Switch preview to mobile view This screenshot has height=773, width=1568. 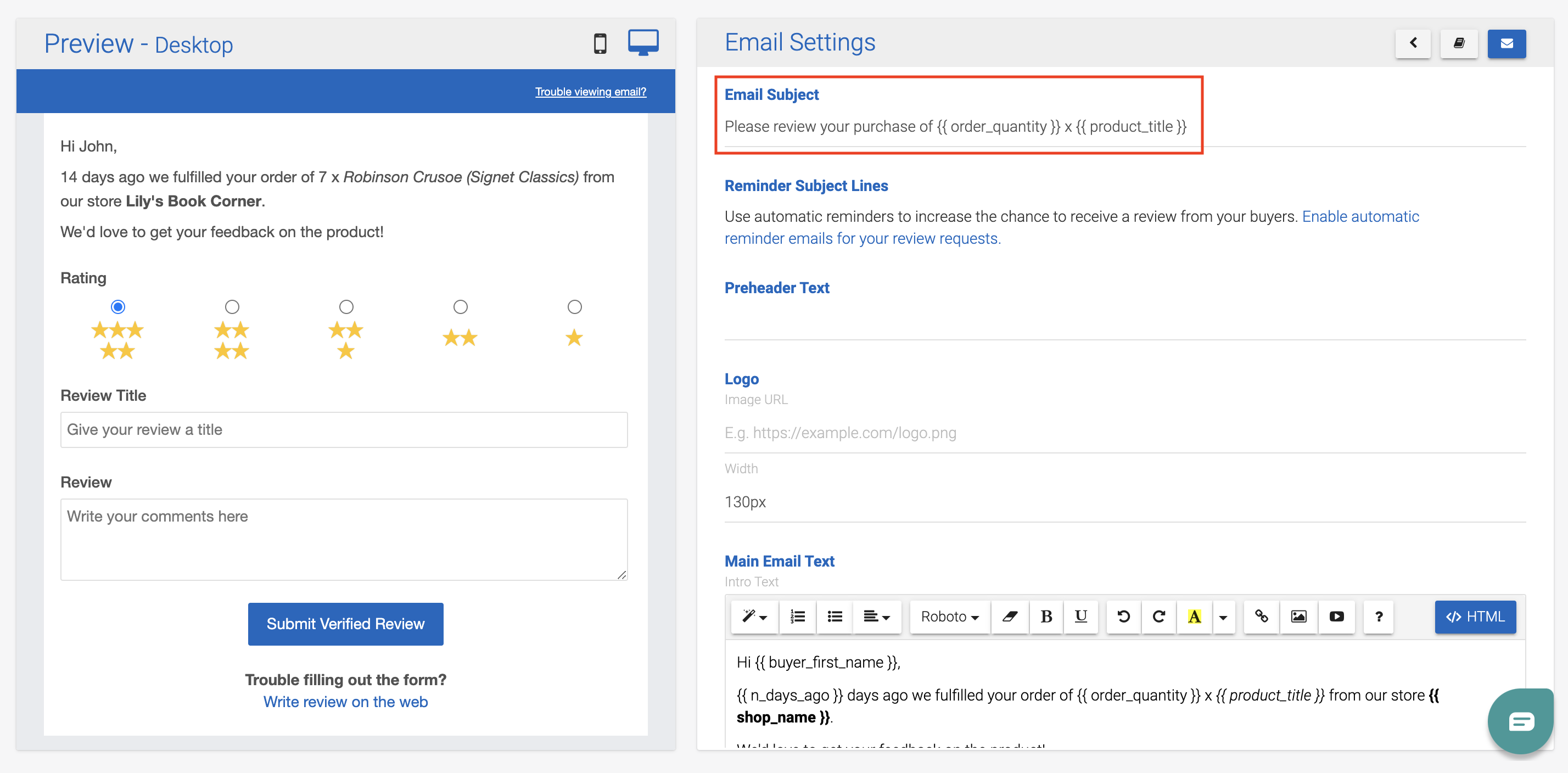[x=600, y=43]
